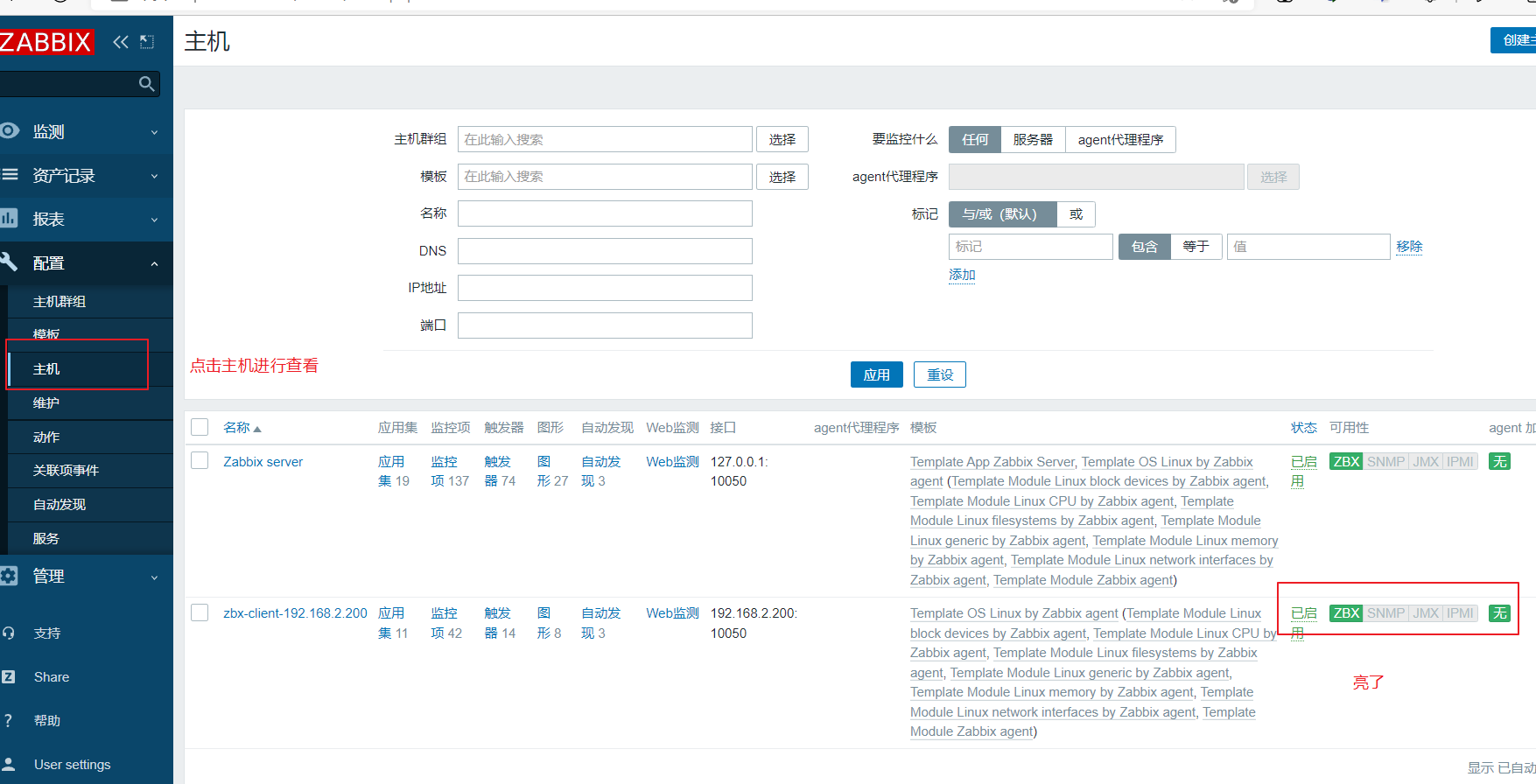The width and height of the screenshot is (1536, 784).
Task: Open Zabbix server host link
Action: pyautogui.click(x=263, y=461)
